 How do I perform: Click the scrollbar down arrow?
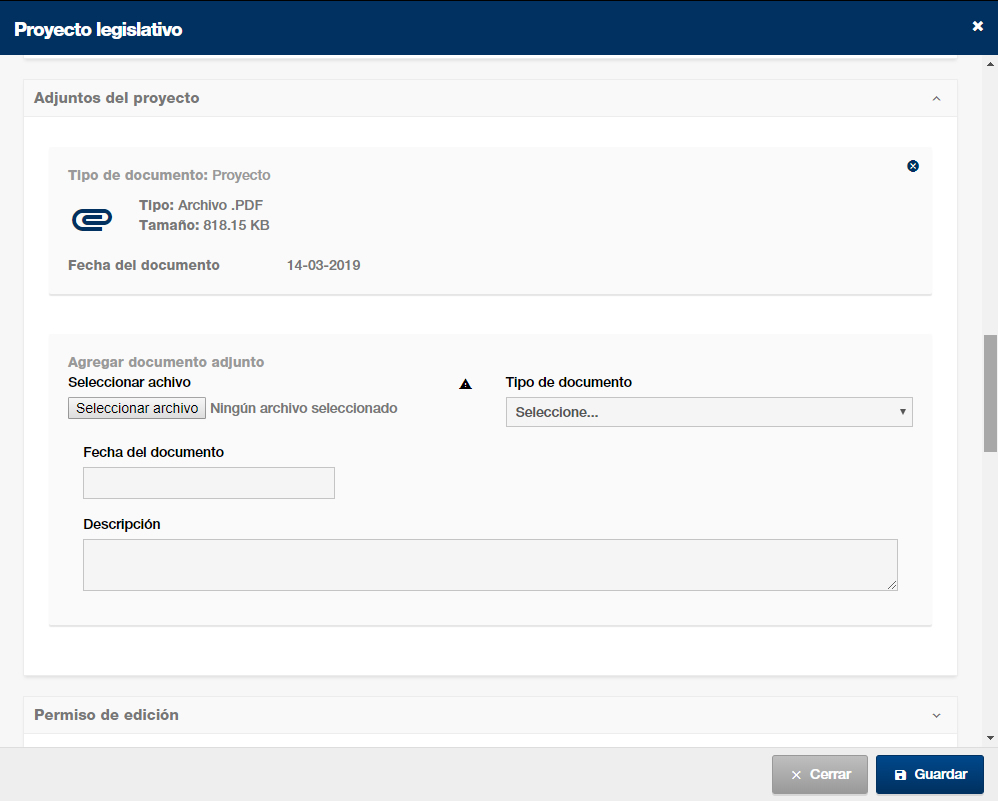[990, 738]
